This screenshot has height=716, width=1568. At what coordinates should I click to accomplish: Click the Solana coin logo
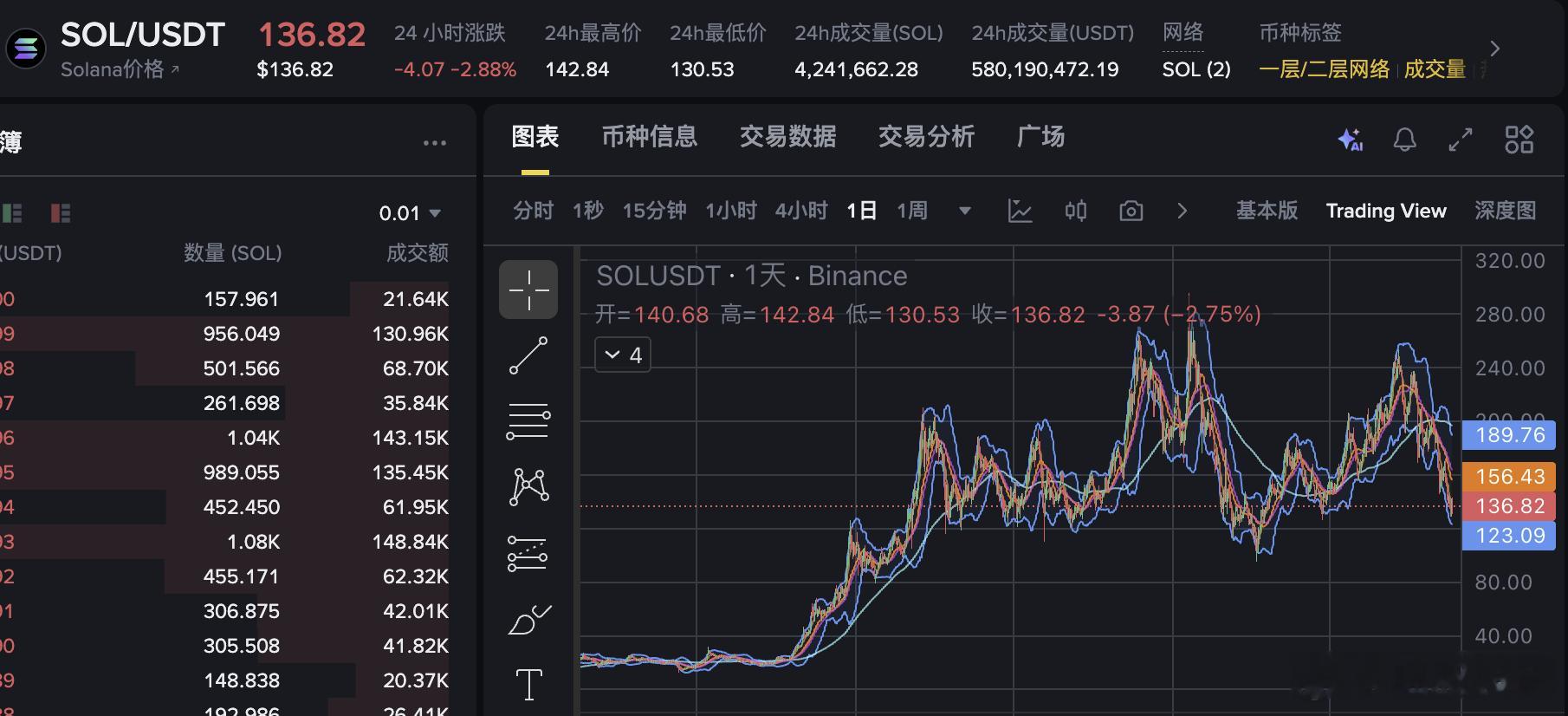click(26, 48)
